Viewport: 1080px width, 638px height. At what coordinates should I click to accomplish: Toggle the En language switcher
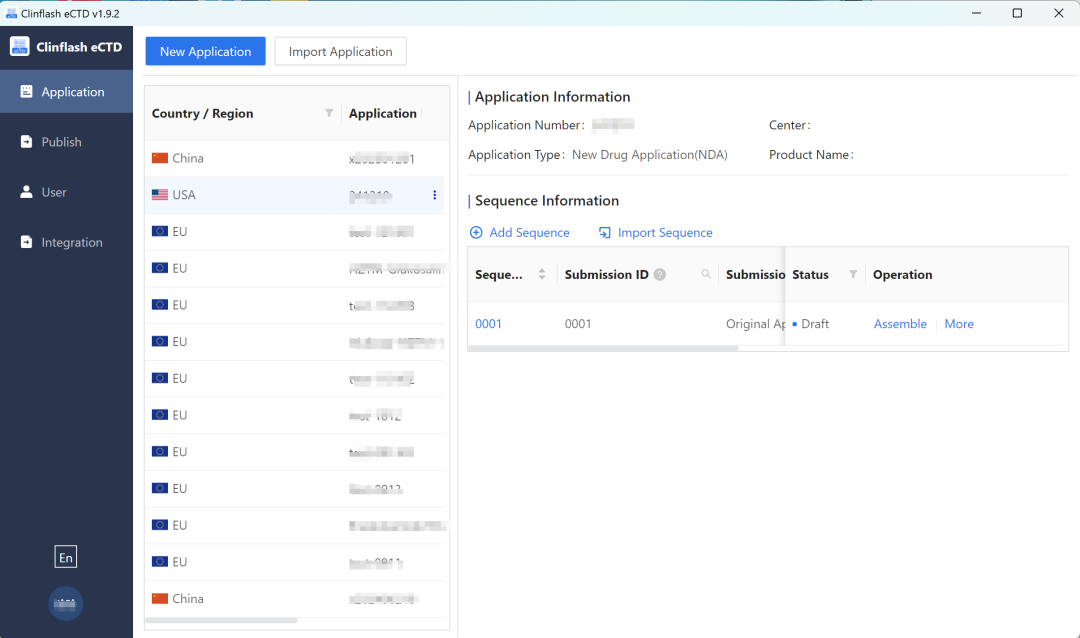click(x=66, y=558)
